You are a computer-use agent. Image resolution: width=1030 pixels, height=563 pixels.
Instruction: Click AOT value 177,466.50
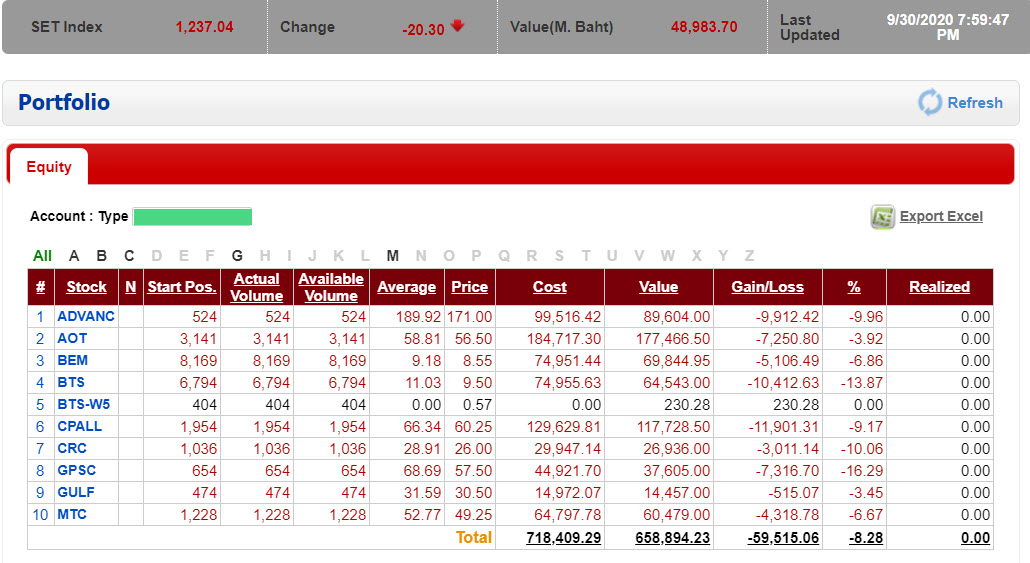click(673, 339)
